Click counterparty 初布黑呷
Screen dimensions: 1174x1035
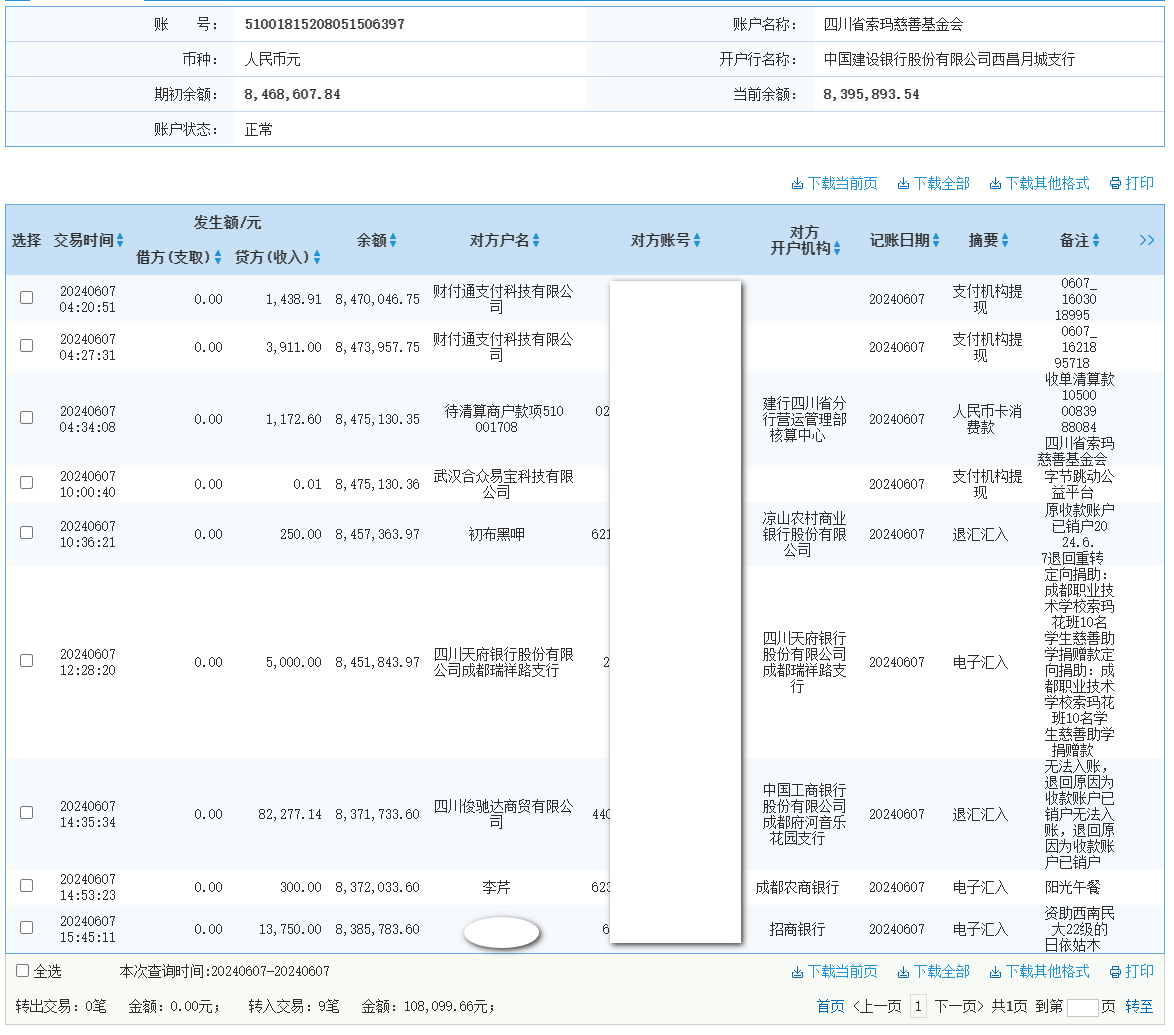[x=496, y=534]
